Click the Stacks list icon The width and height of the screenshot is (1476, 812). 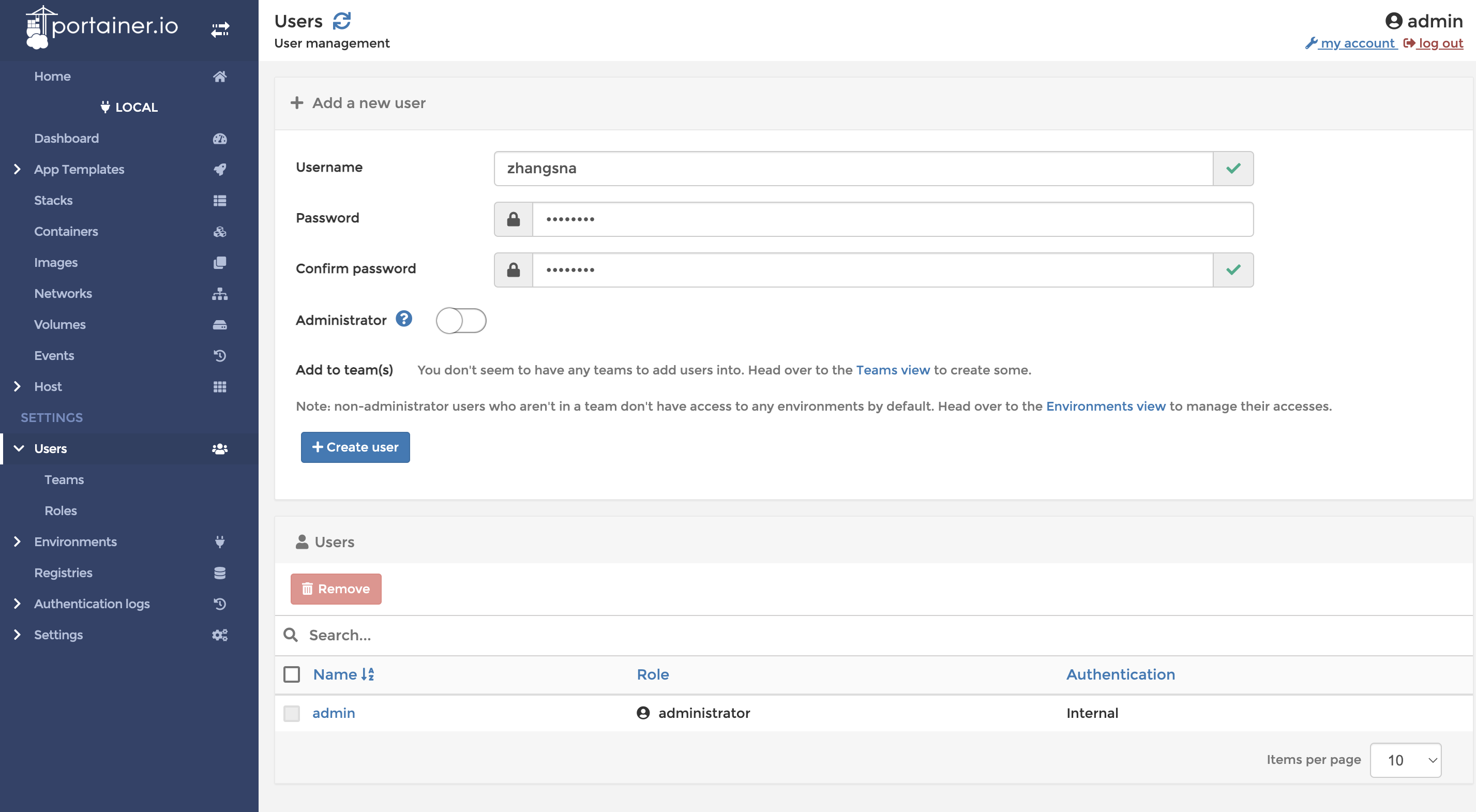pos(219,201)
